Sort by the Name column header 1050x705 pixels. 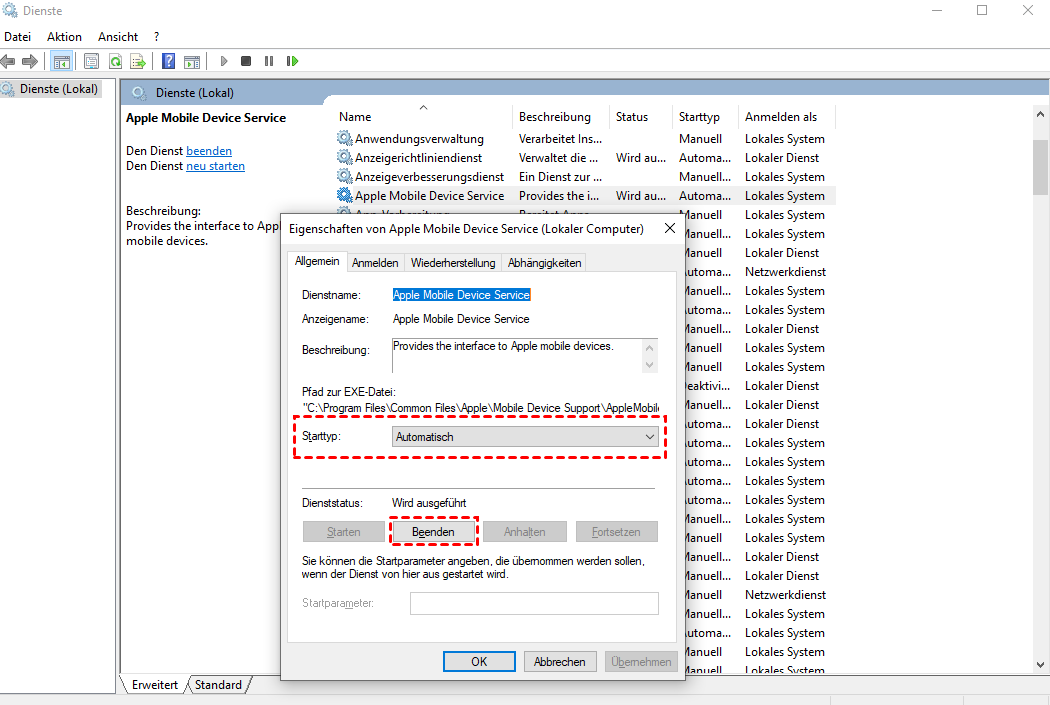[423, 116]
